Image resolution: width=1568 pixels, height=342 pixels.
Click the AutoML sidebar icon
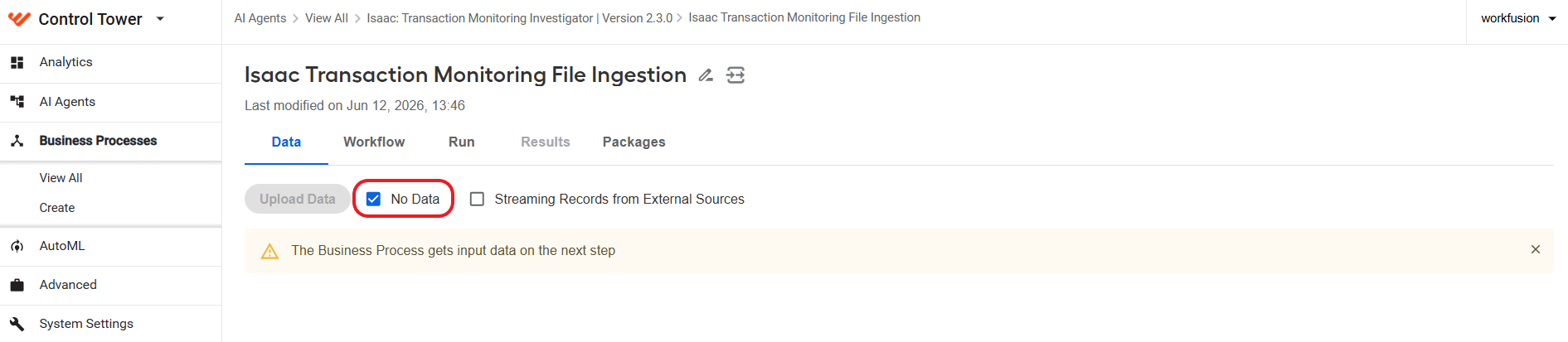click(17, 246)
